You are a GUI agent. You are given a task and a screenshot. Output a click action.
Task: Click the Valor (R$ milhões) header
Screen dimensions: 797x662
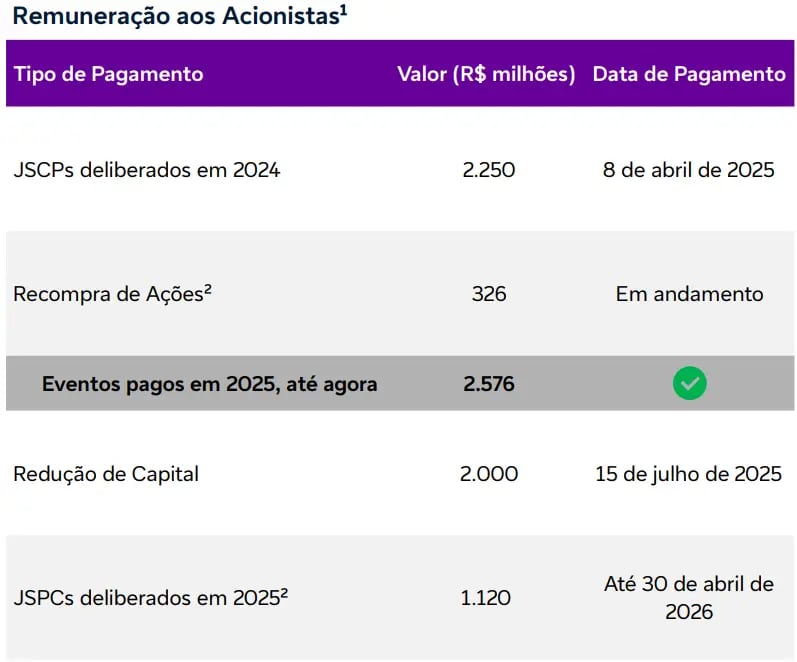pyautogui.click(x=486, y=74)
